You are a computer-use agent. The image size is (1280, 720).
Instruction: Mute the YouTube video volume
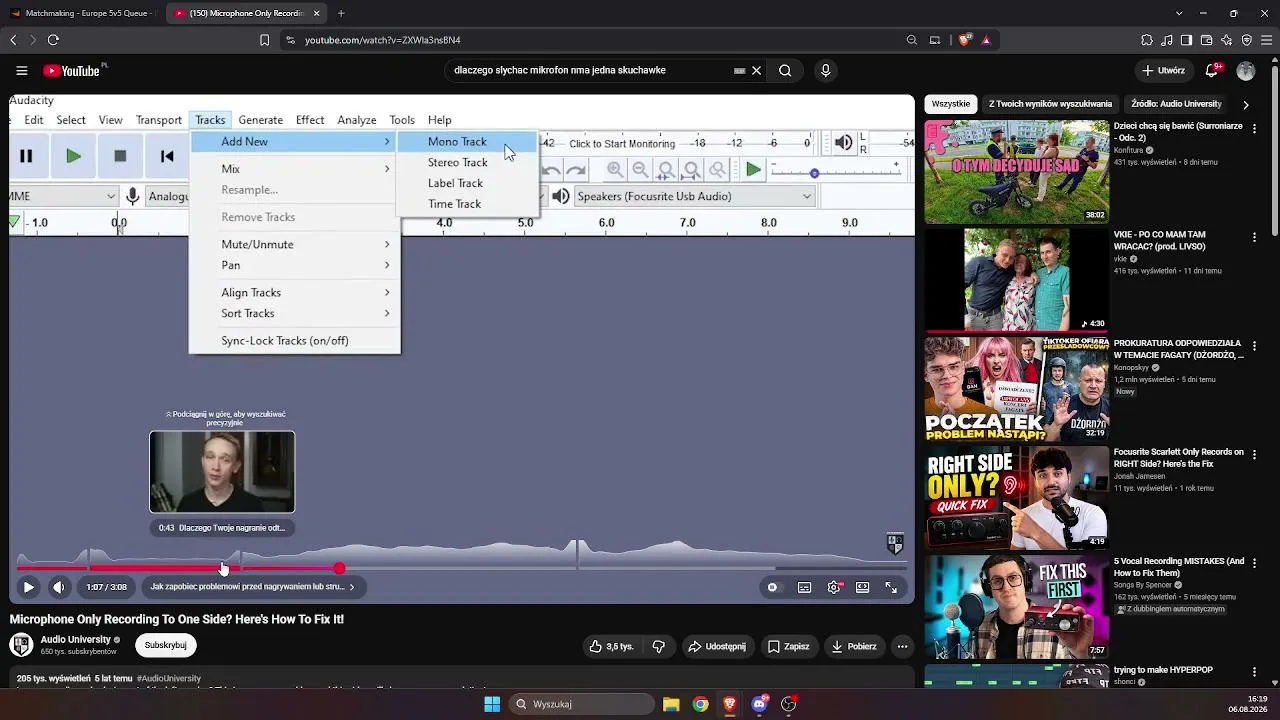59,587
